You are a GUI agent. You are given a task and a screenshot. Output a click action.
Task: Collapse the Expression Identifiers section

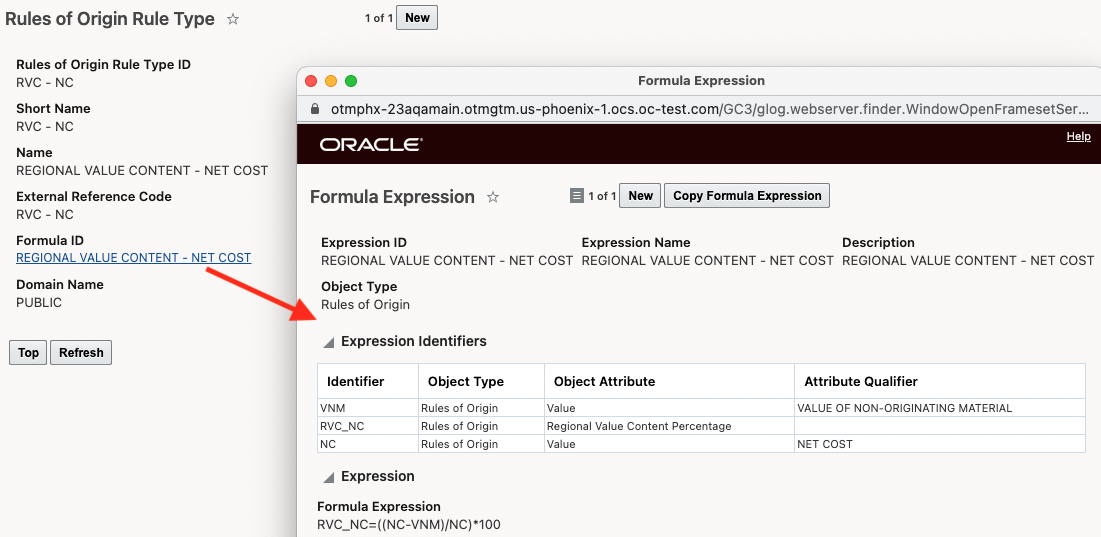tap(328, 342)
